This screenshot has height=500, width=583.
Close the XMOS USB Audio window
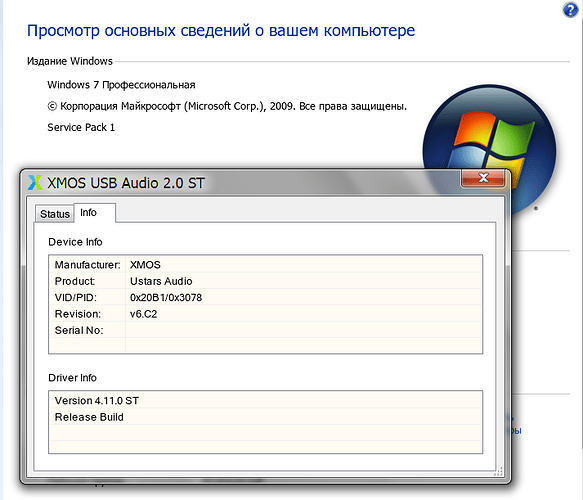483,178
